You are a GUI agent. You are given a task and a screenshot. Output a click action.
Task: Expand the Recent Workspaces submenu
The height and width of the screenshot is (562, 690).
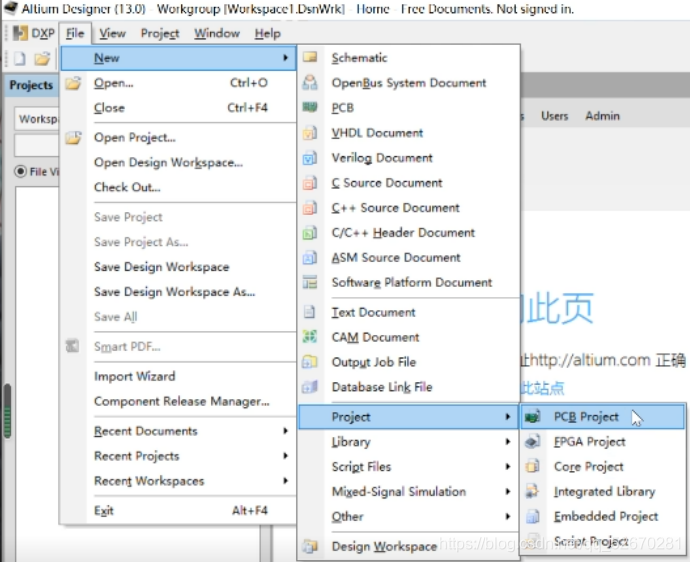[178, 481]
